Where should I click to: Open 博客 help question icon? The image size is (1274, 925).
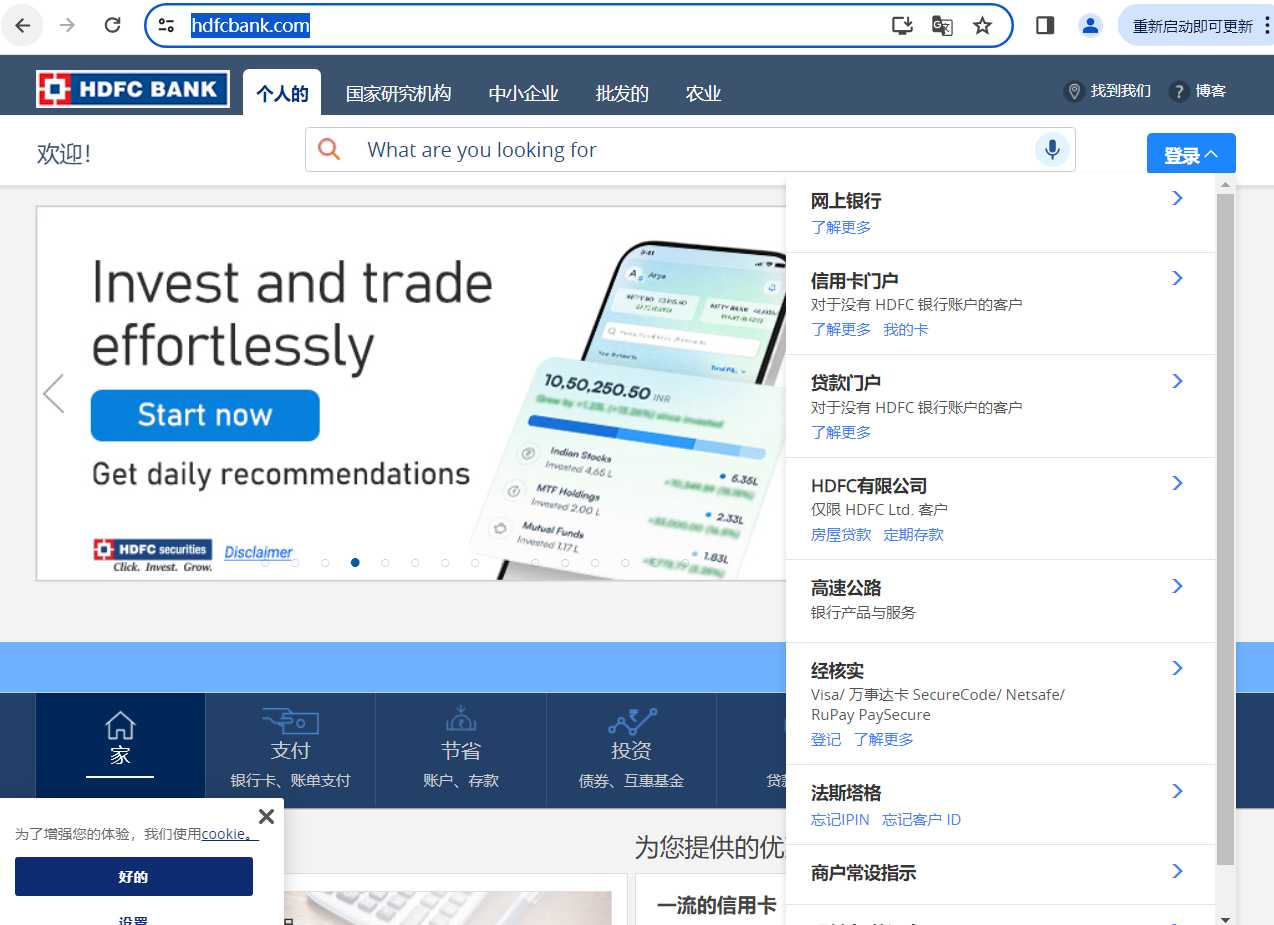tap(1179, 91)
